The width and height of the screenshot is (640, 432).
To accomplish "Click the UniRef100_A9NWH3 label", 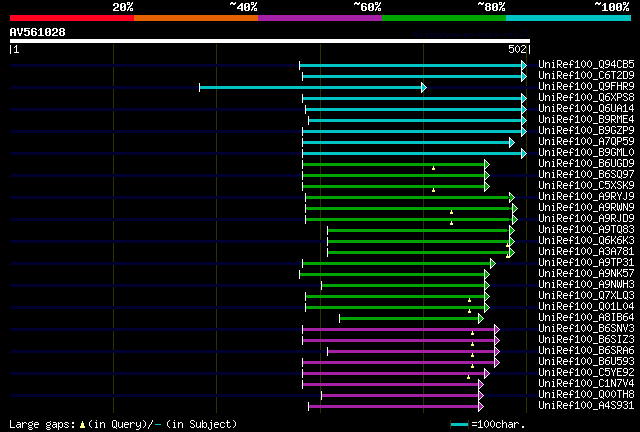I will tap(586, 285).
